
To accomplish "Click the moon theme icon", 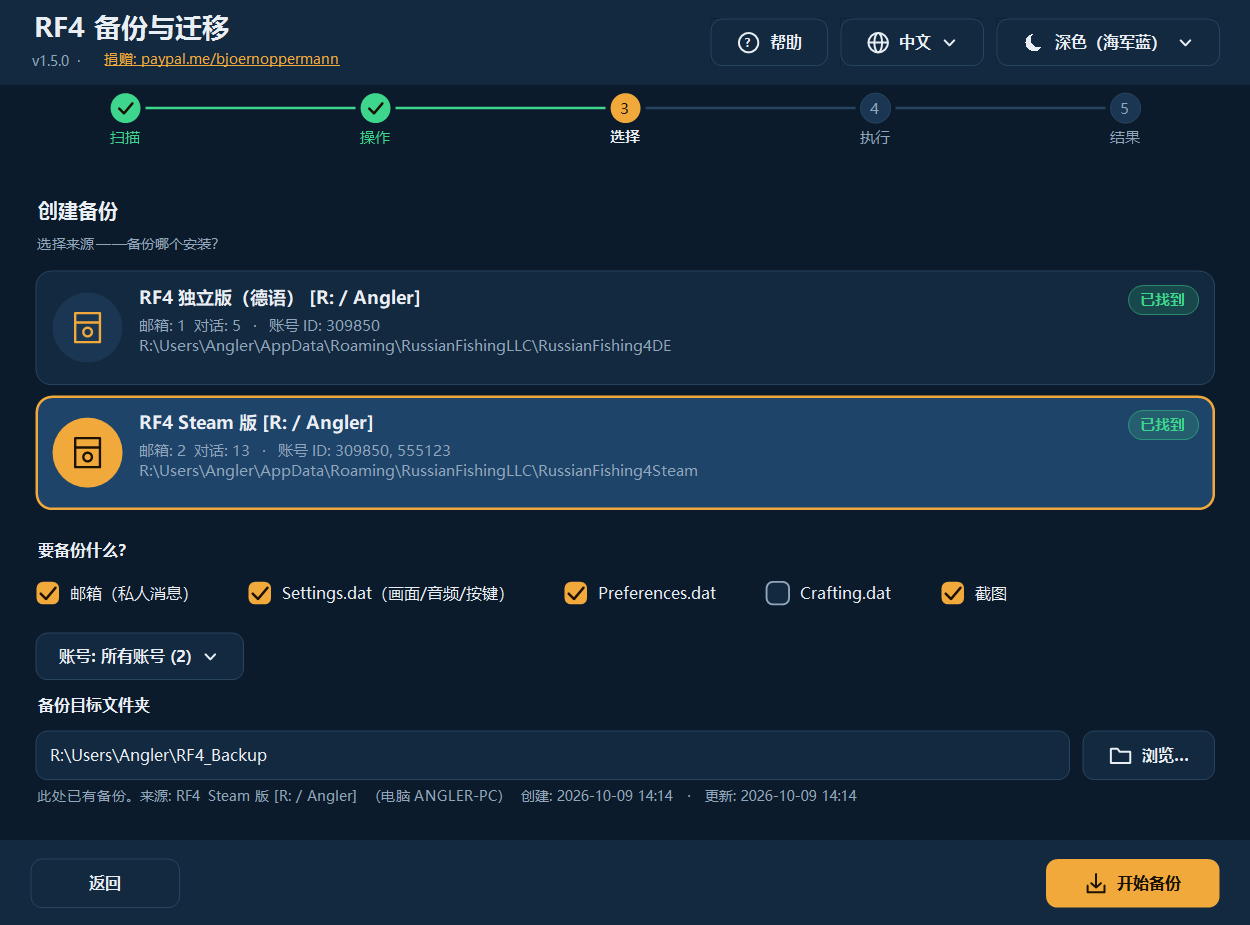I will click(1034, 42).
